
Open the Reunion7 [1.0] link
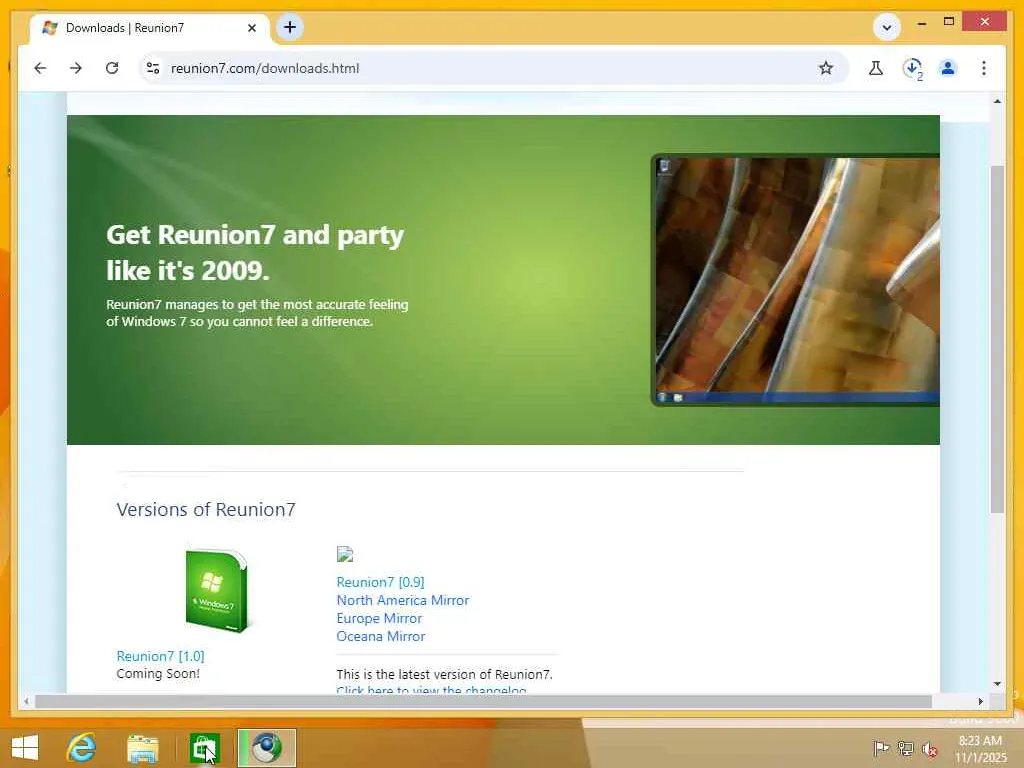click(161, 656)
